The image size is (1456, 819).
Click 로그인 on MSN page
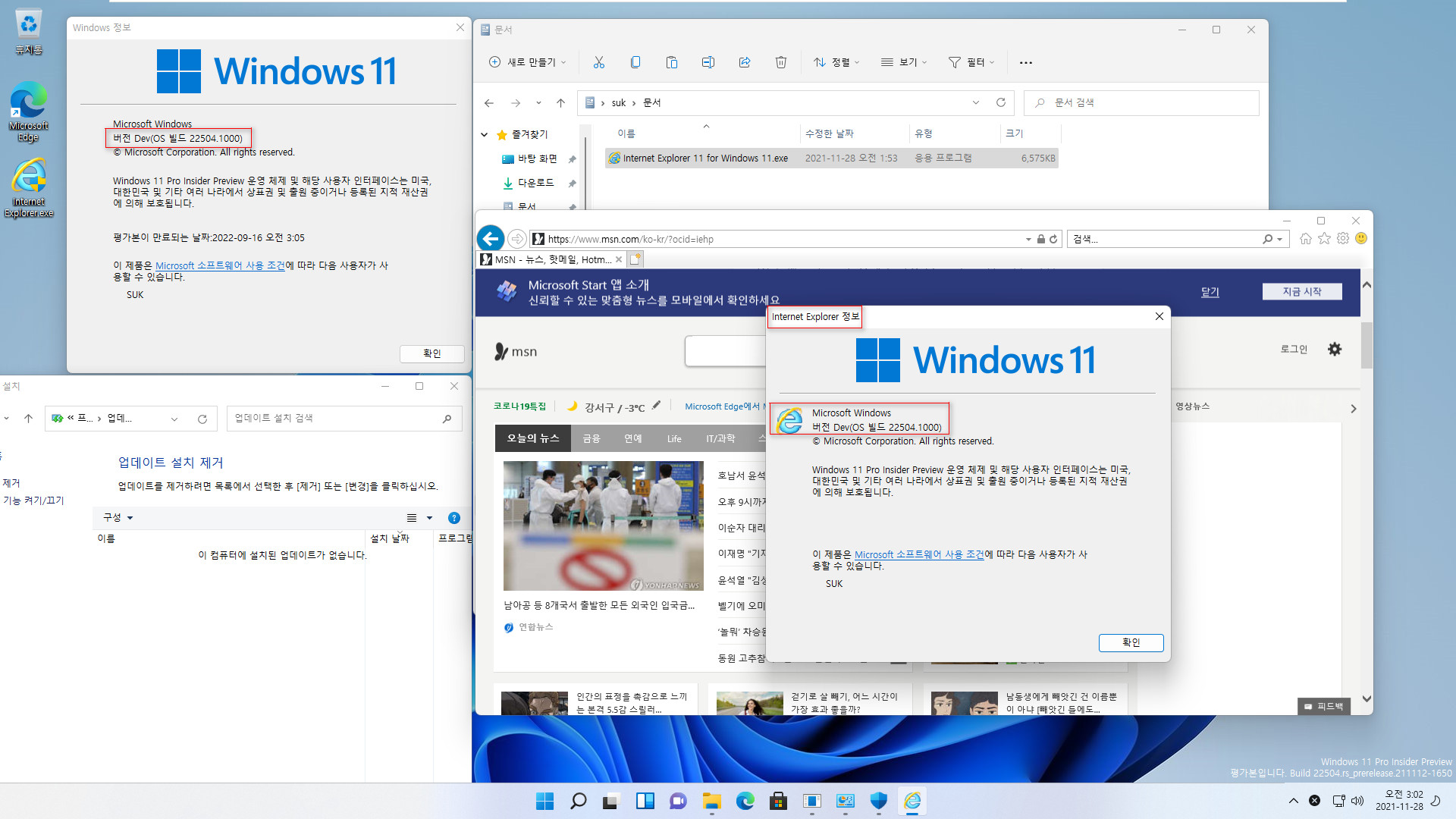[1294, 349]
